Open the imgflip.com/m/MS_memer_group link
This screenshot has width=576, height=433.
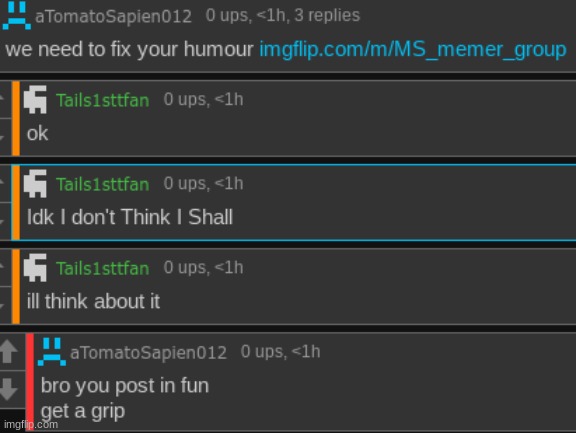[x=413, y=50]
